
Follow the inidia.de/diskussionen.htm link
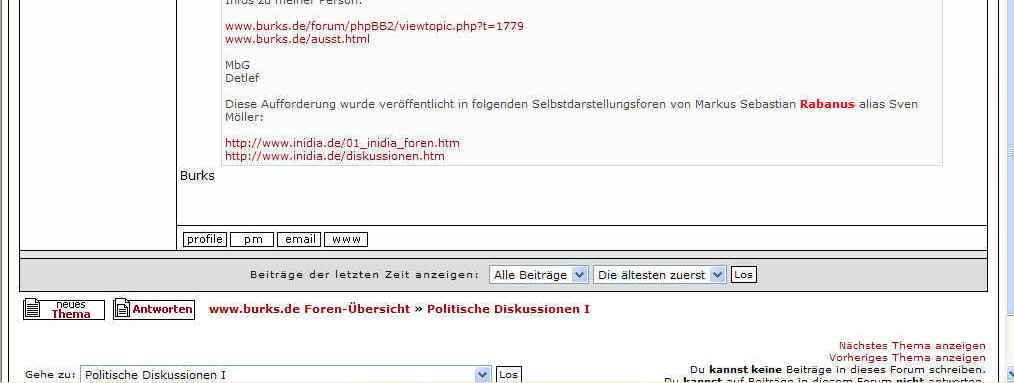[x=335, y=156]
